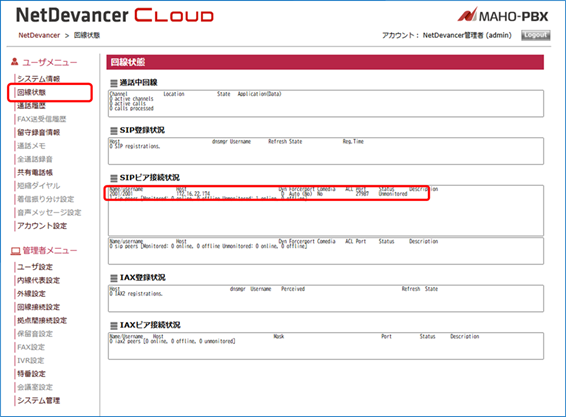
Task: Click the list icon beside SIPピア接続状況
Action: [114, 178]
